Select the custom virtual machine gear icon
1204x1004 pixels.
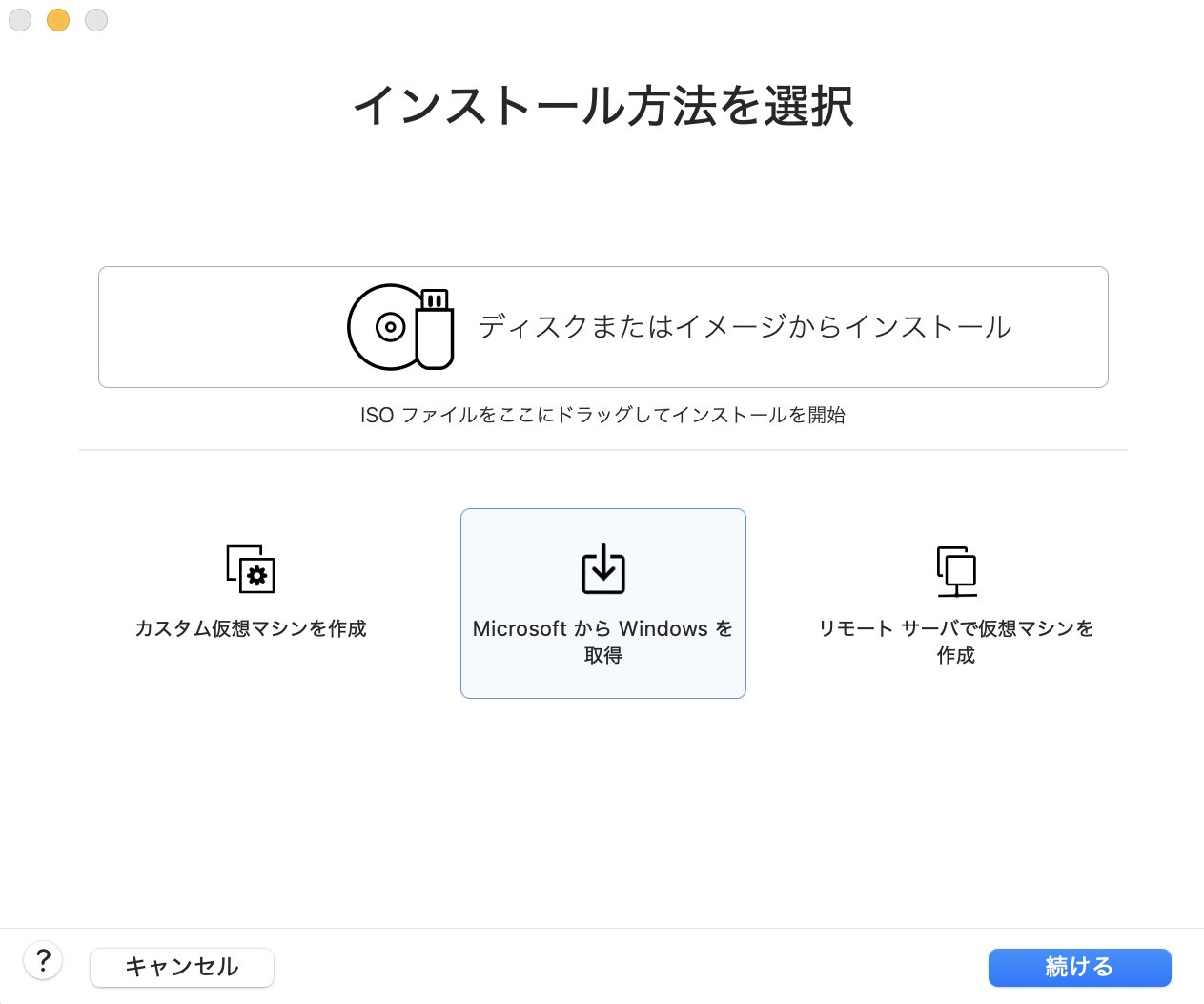tap(251, 569)
